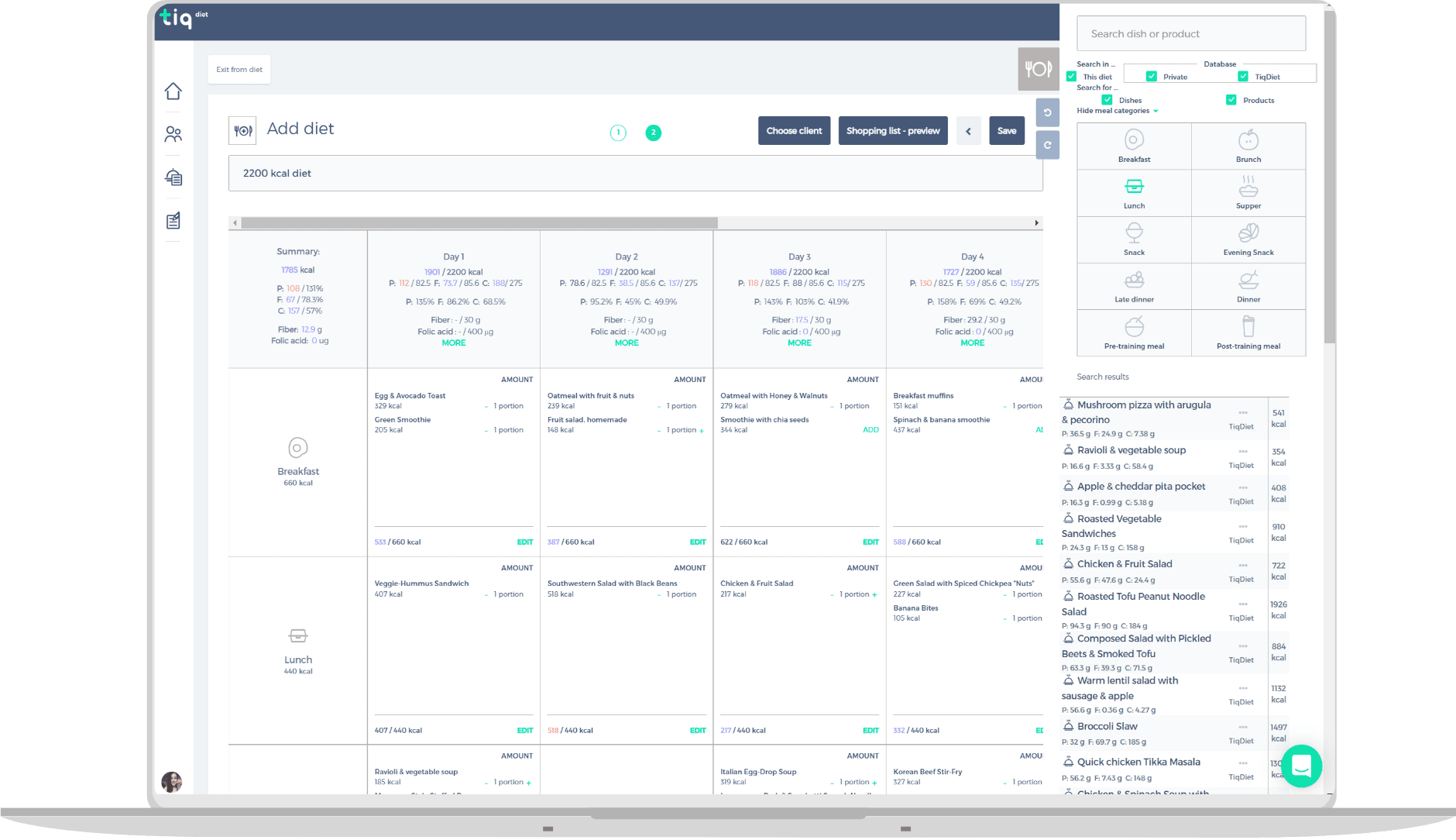Click the 2200 kcal diet name field

tap(635, 174)
